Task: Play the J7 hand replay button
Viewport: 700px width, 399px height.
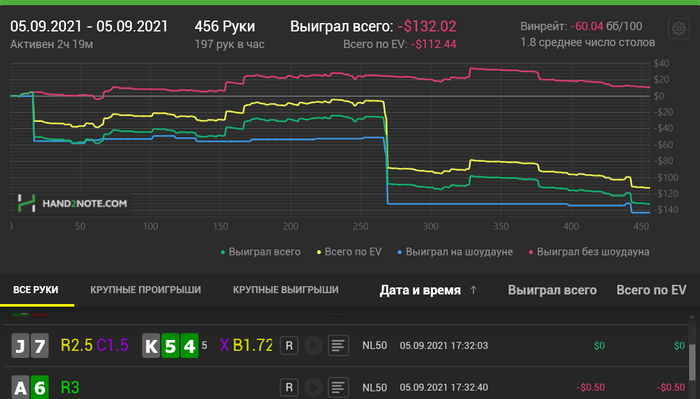Action: click(313, 345)
